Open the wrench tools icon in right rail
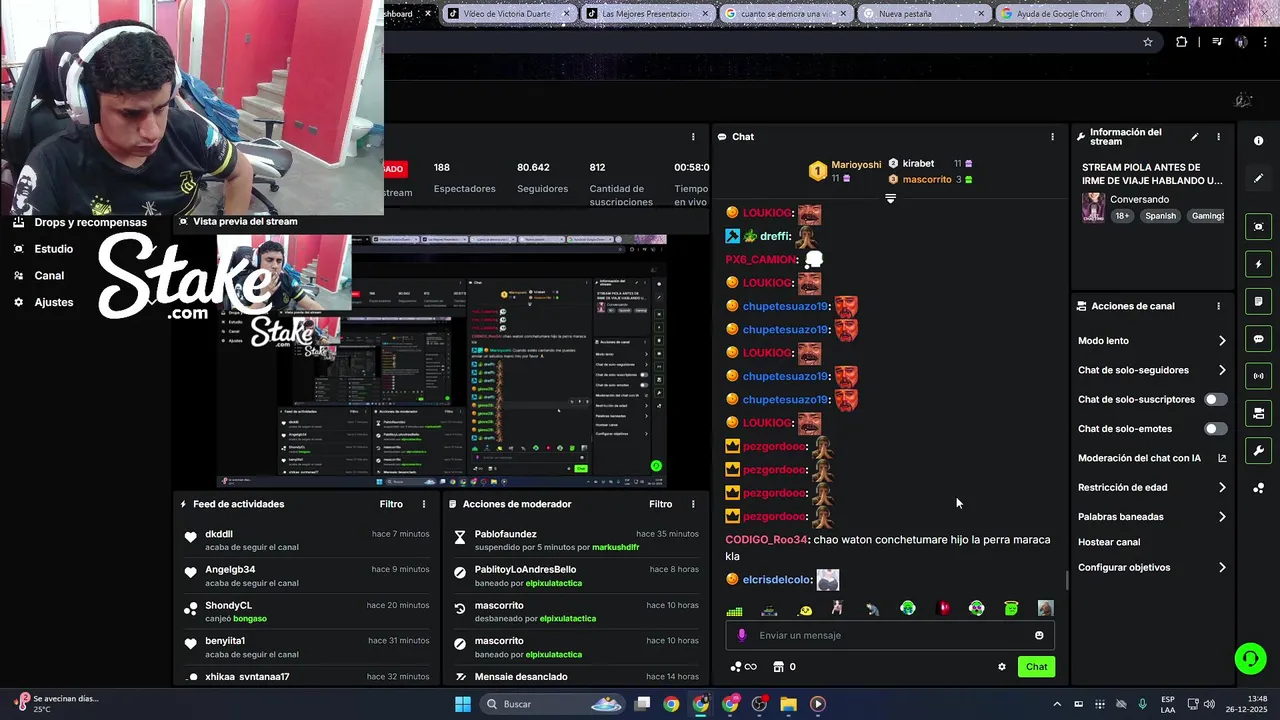1280x720 pixels. [1258, 450]
